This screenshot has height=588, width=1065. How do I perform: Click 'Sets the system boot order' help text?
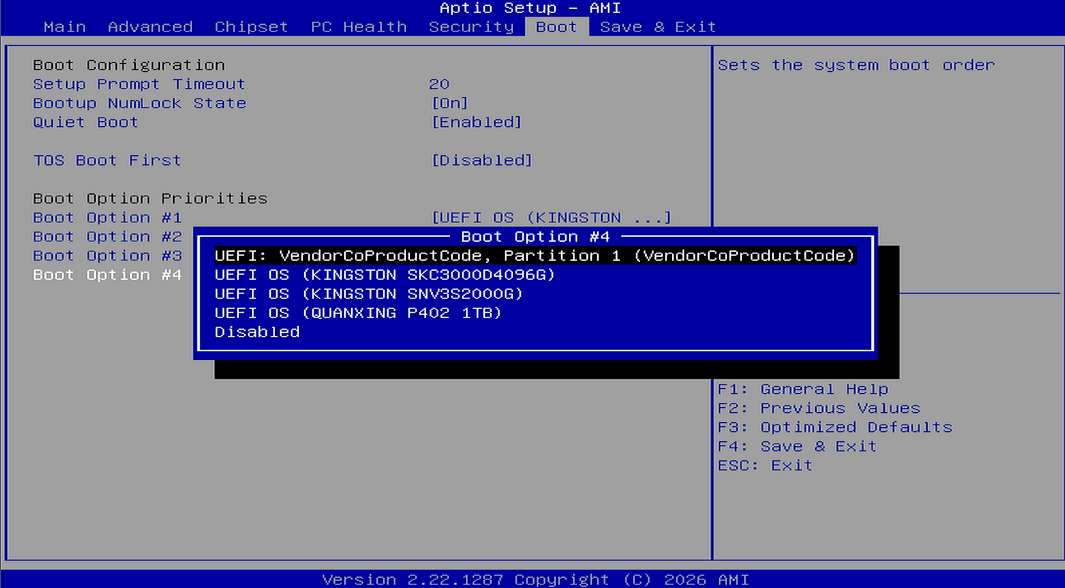tap(856, 65)
